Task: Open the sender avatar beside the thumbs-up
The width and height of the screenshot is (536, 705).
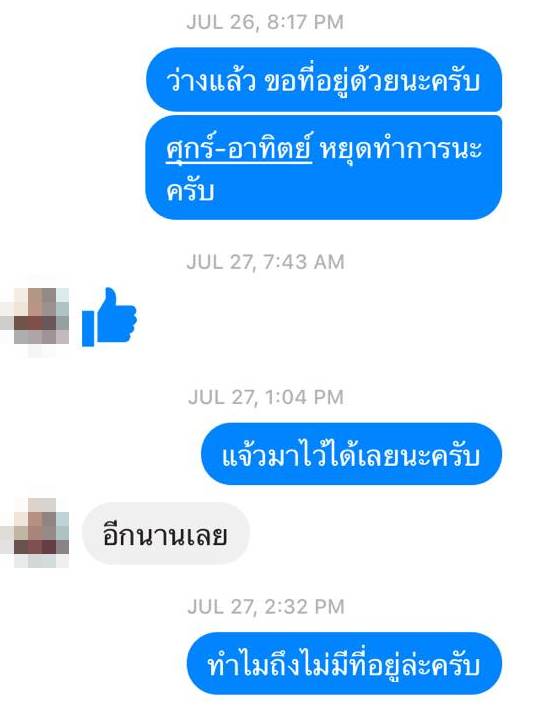Action: [35, 317]
